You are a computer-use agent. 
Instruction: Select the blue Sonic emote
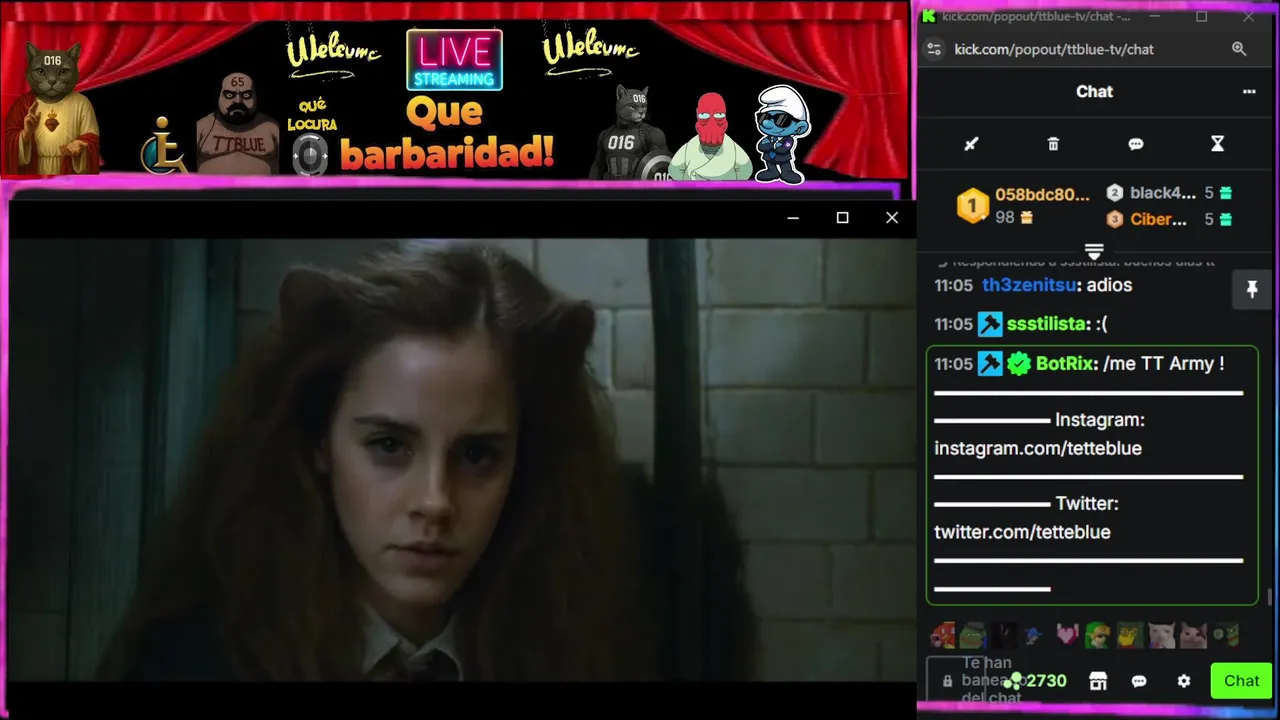(x=1035, y=634)
